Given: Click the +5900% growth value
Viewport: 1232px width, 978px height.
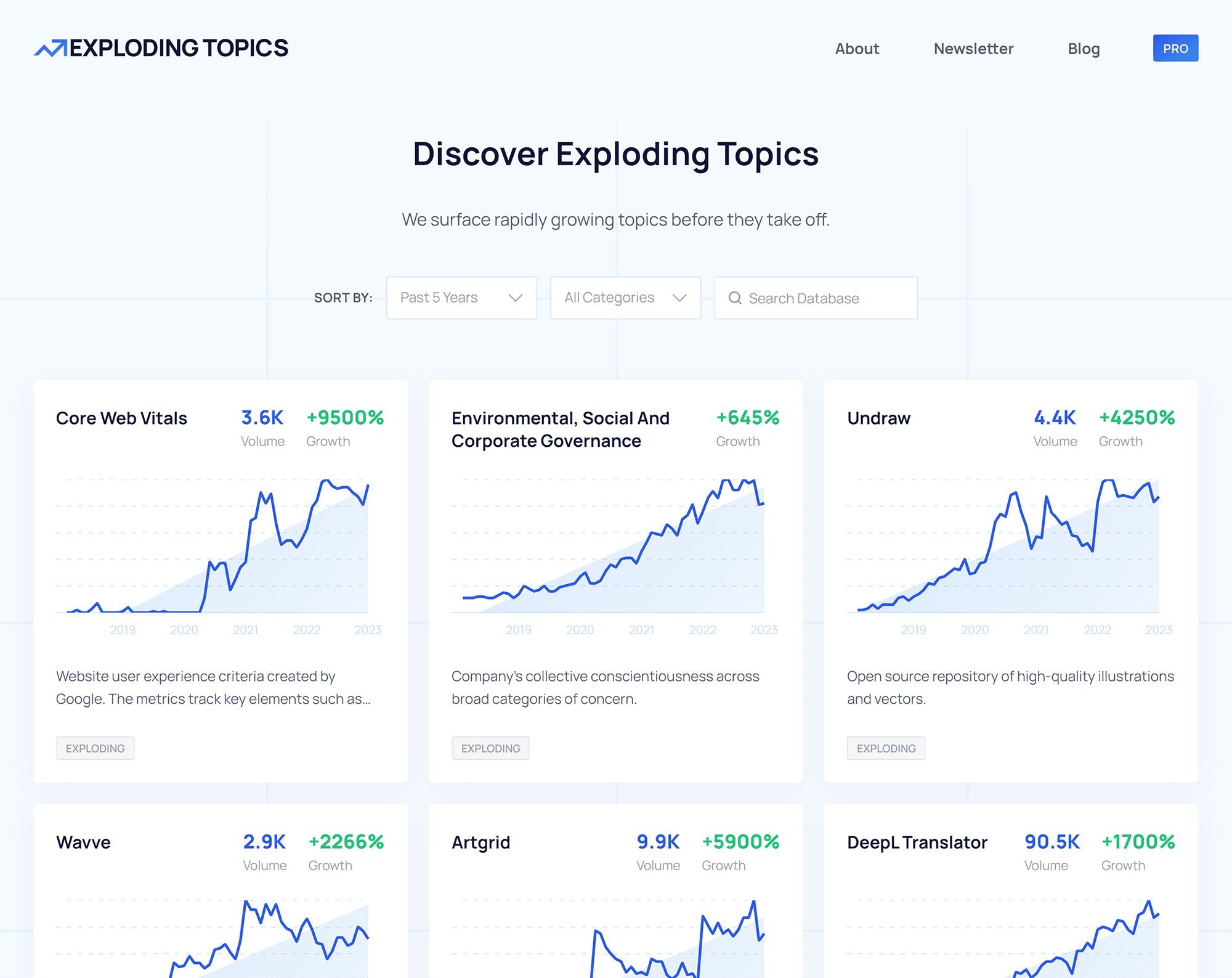Looking at the screenshot, I should pos(740,842).
